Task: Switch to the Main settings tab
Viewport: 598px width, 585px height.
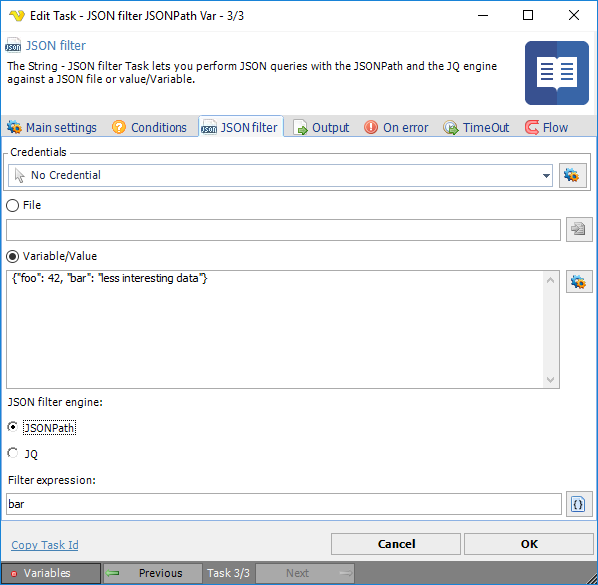Action: coord(52,127)
